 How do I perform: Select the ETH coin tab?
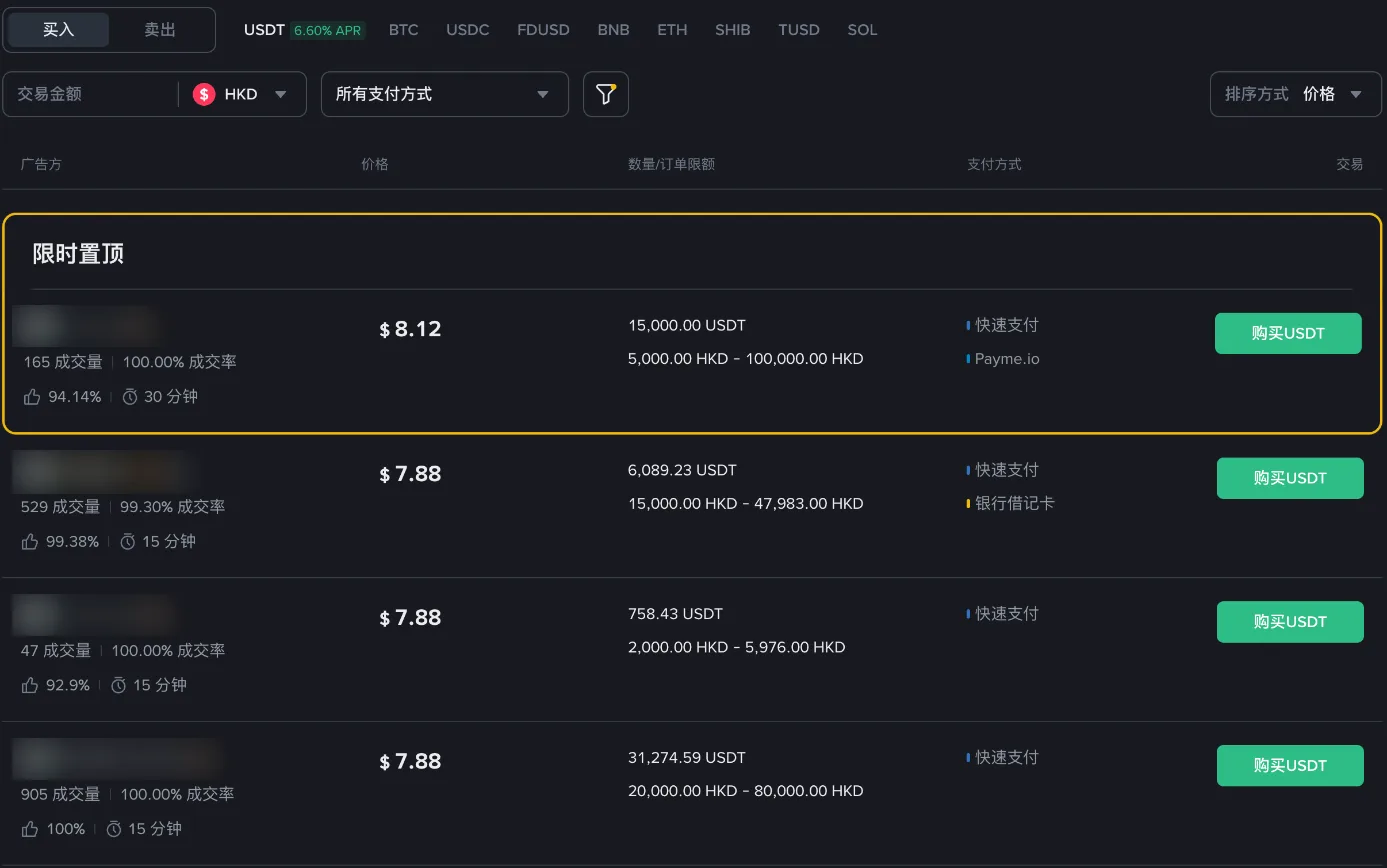click(672, 30)
